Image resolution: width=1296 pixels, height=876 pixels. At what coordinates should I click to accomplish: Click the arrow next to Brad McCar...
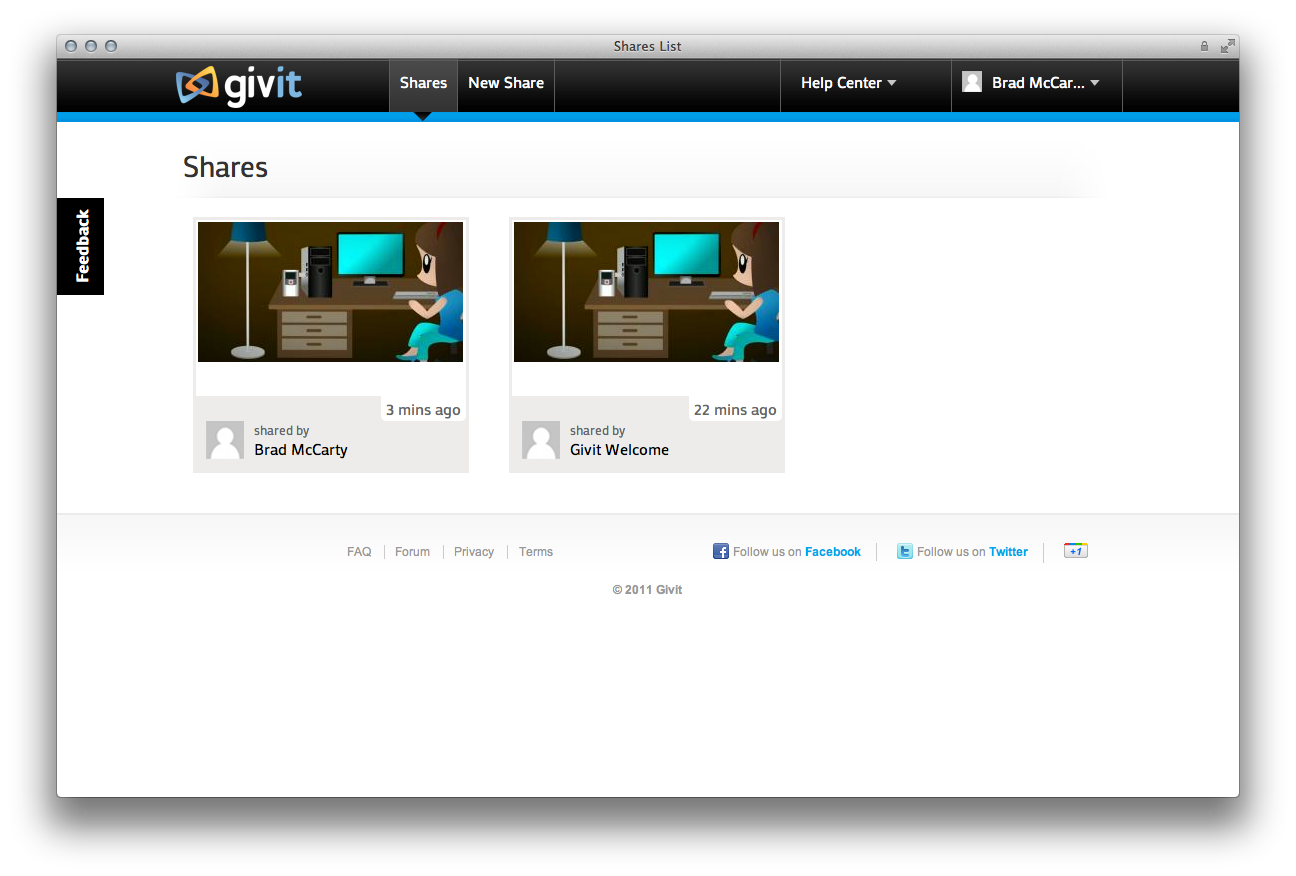click(1095, 83)
